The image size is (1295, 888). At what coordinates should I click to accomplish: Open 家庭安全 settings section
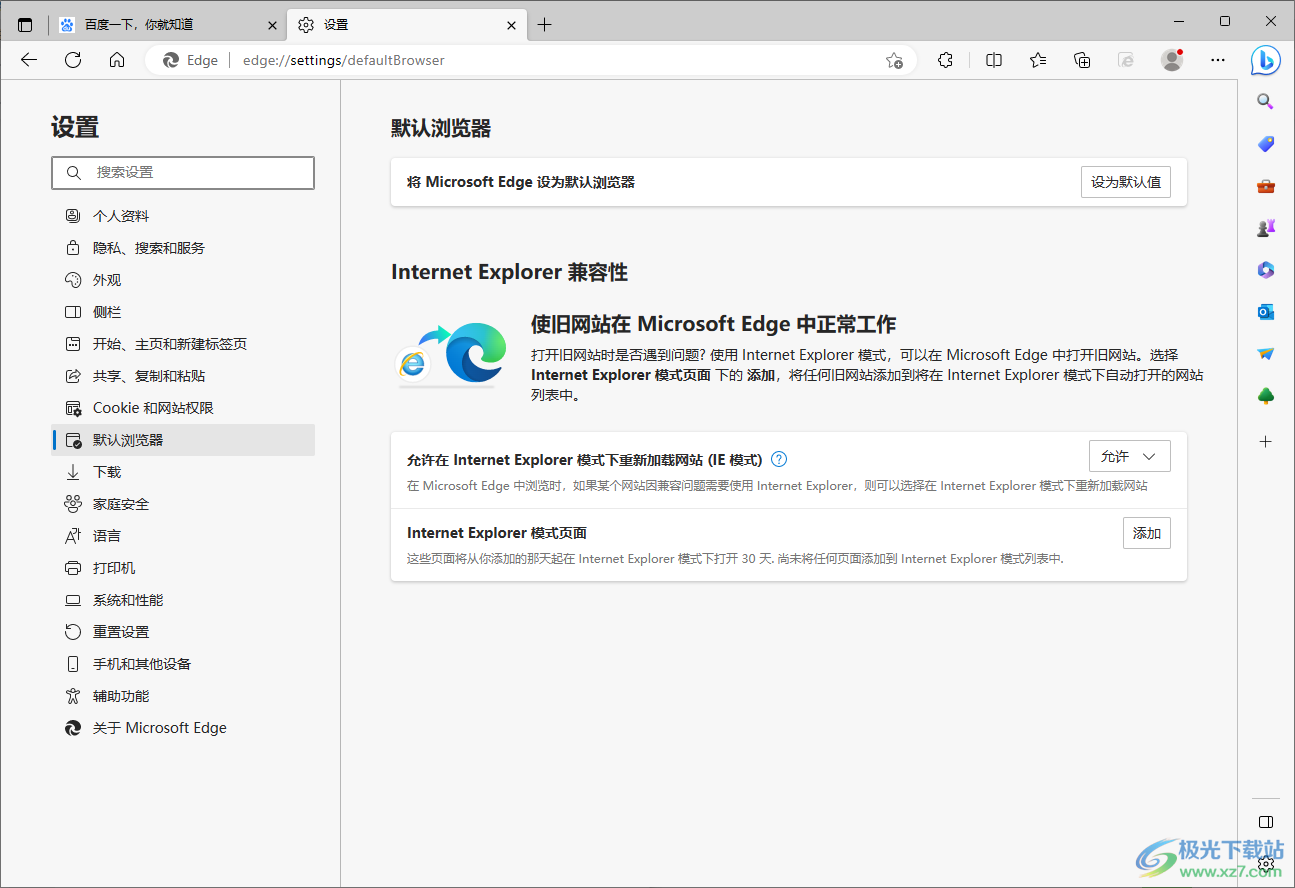(x=183, y=504)
